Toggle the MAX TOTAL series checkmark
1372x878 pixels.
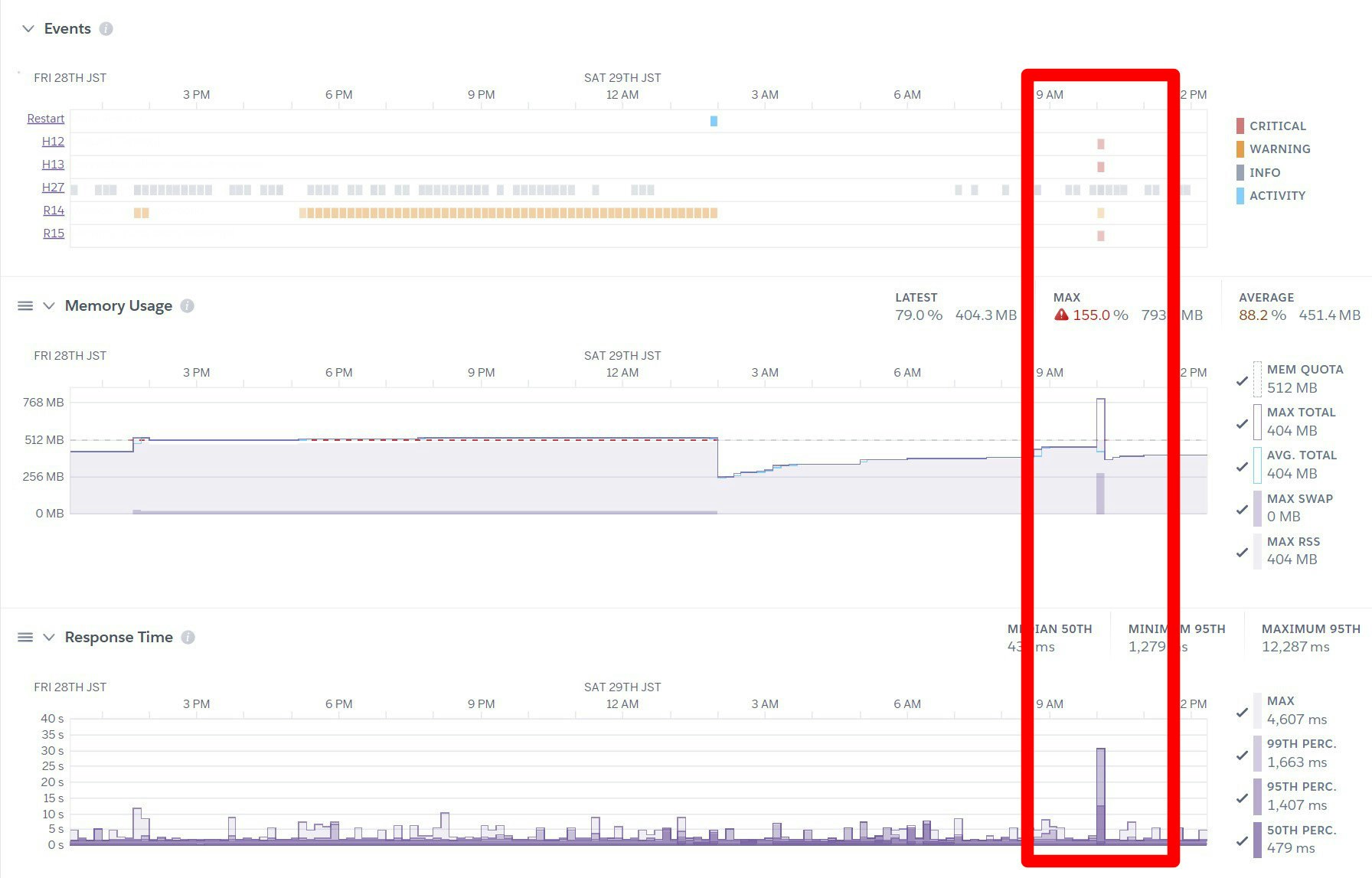(1242, 423)
